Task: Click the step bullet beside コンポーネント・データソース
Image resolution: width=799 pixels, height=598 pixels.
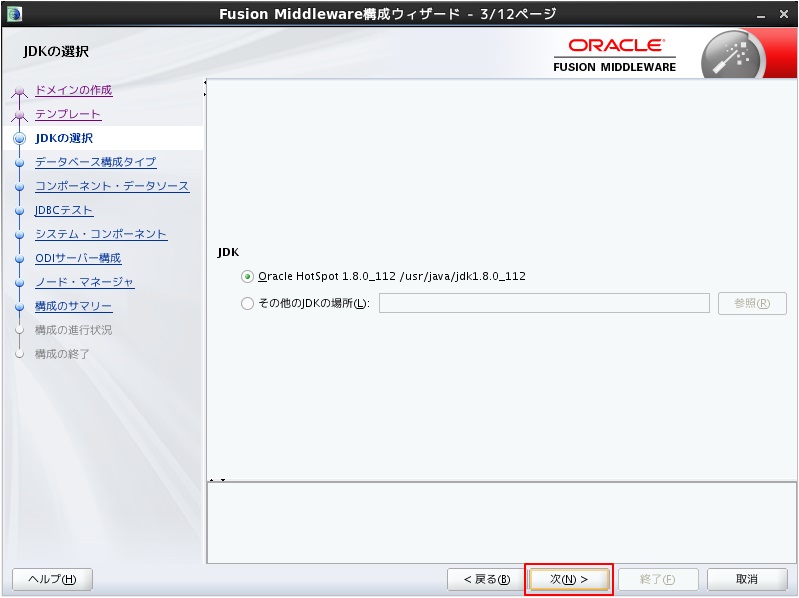Action: [x=19, y=187]
